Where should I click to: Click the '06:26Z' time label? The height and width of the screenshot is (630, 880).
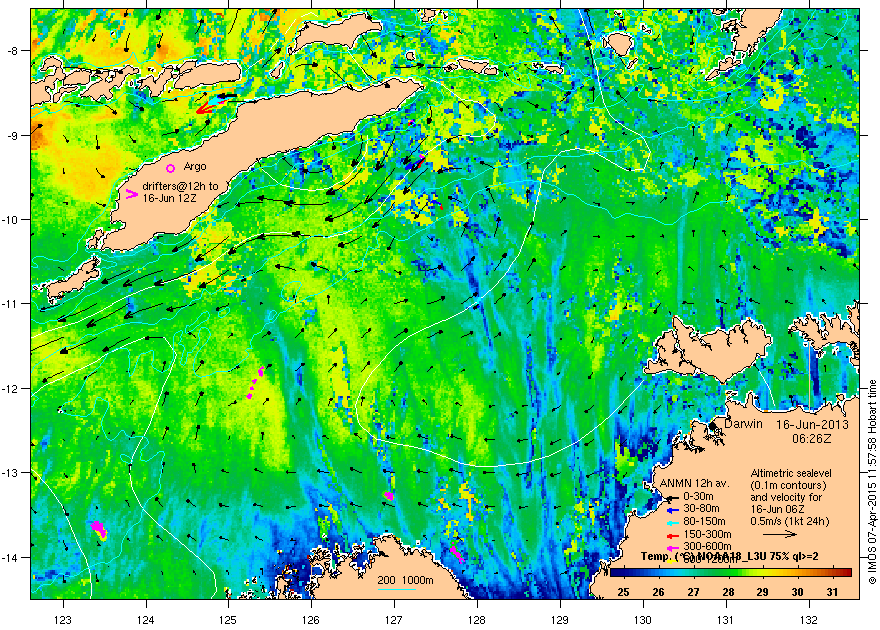point(812,438)
